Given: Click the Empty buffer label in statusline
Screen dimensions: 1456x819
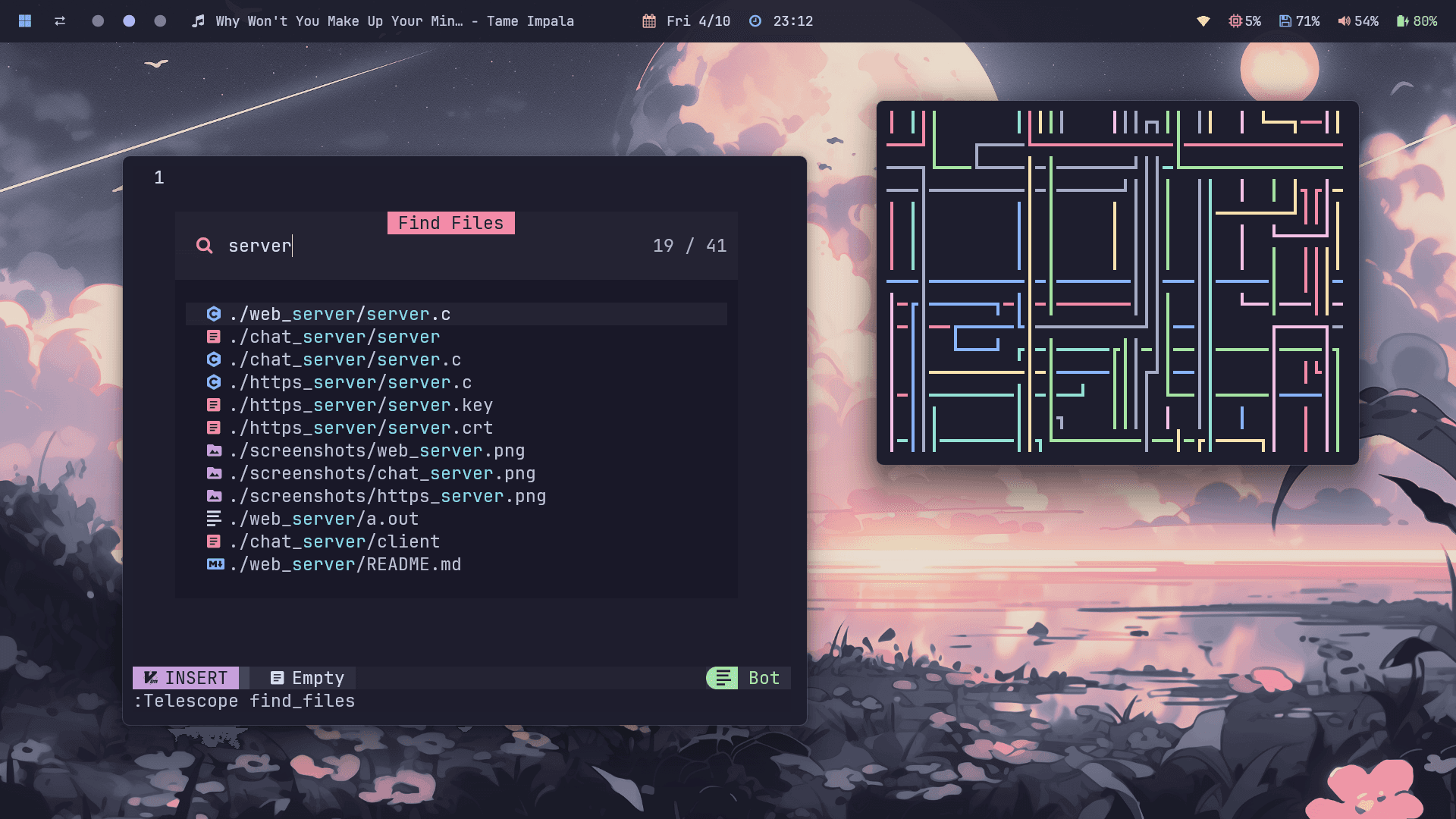Looking at the screenshot, I should 308,678.
